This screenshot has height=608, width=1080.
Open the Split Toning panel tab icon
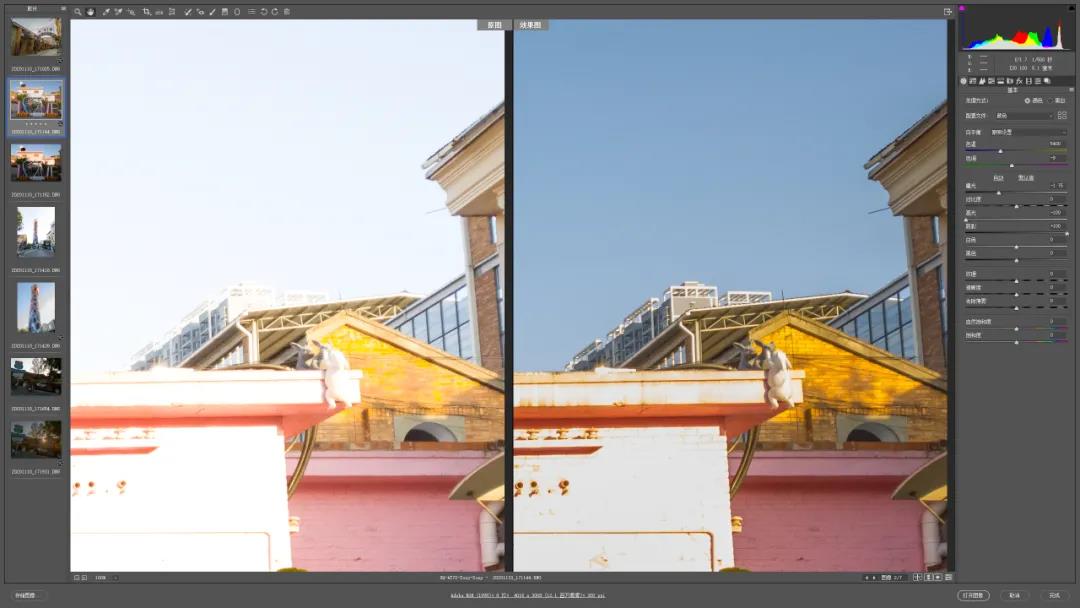(x=1001, y=81)
